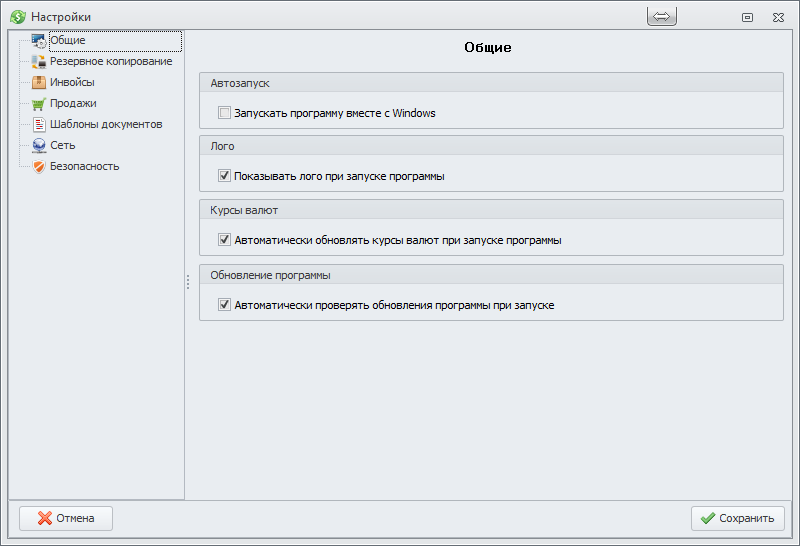Image resolution: width=800 pixels, height=546 pixels.
Task: Disable automatic currency rates update checkbox
Action: click(x=224, y=240)
